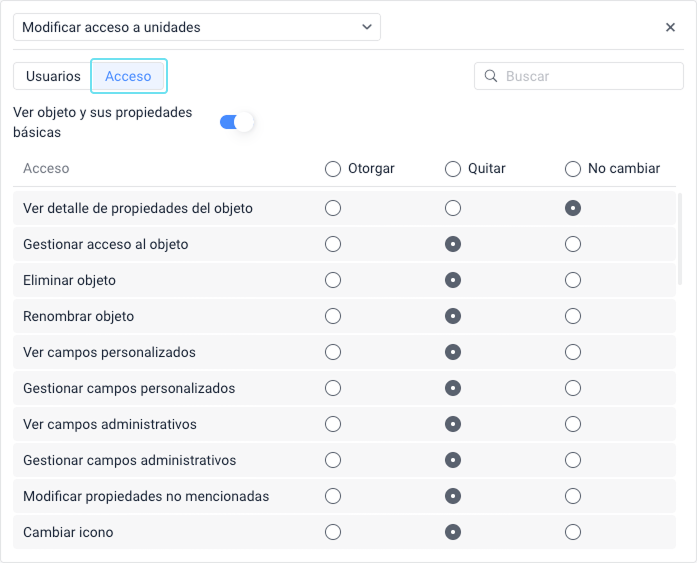Image resolution: width=697 pixels, height=563 pixels.
Task: Select the Quitar header radio for all
Action: coord(453,169)
